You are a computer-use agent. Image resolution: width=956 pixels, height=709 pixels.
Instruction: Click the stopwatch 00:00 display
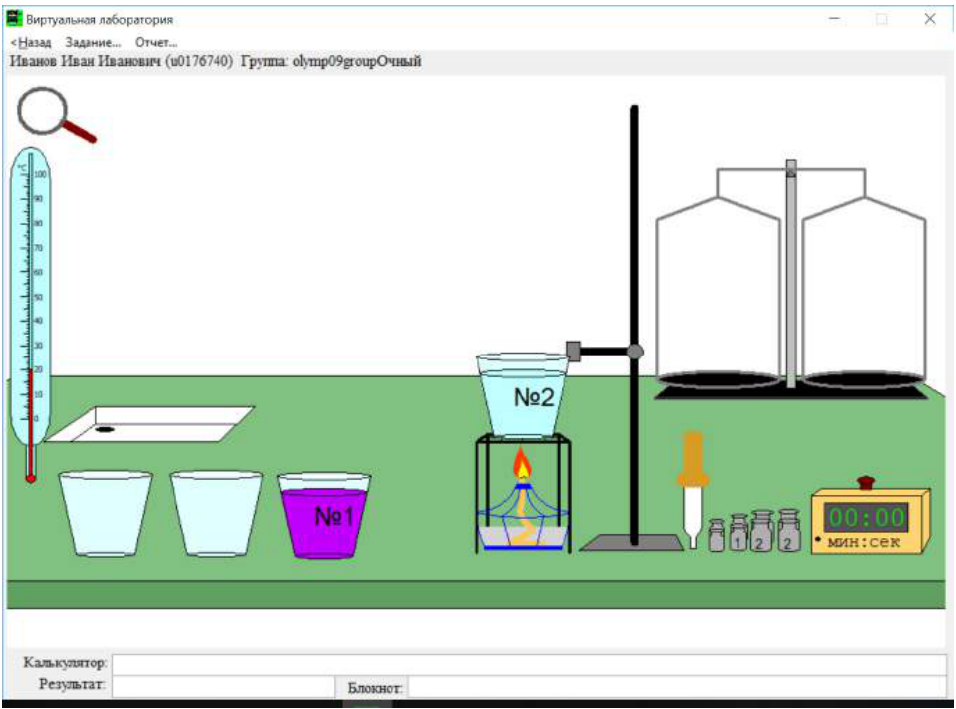(866, 518)
